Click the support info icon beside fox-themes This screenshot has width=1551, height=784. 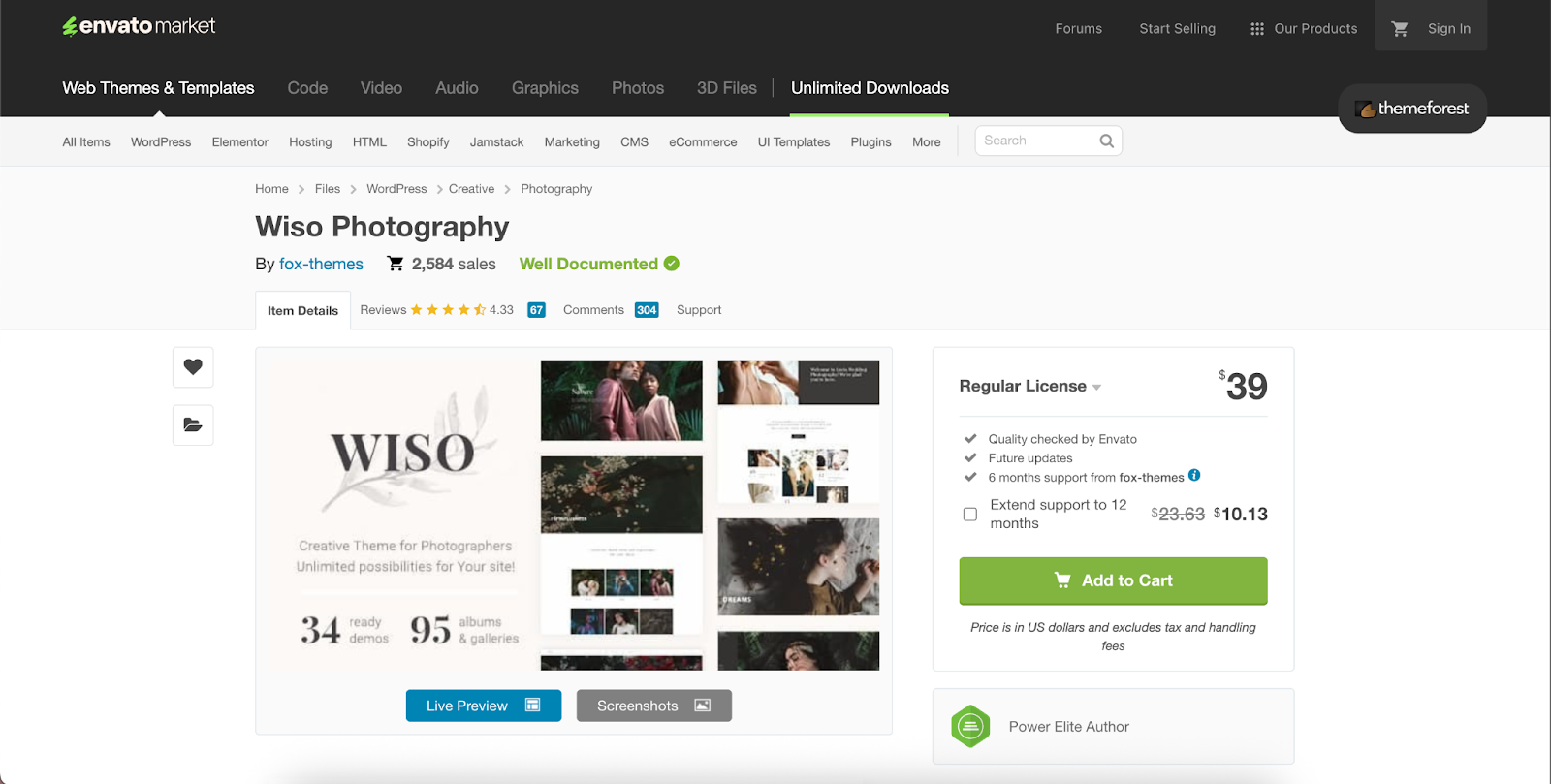tap(1194, 475)
